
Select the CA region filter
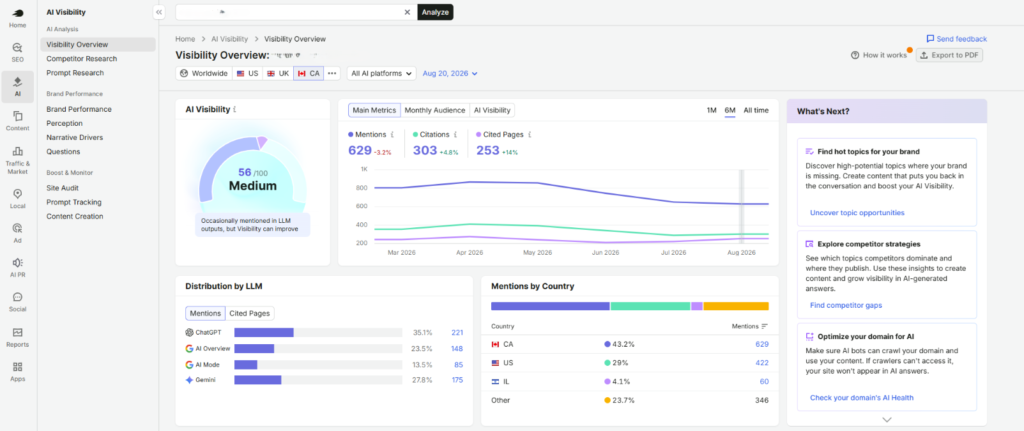pos(308,73)
